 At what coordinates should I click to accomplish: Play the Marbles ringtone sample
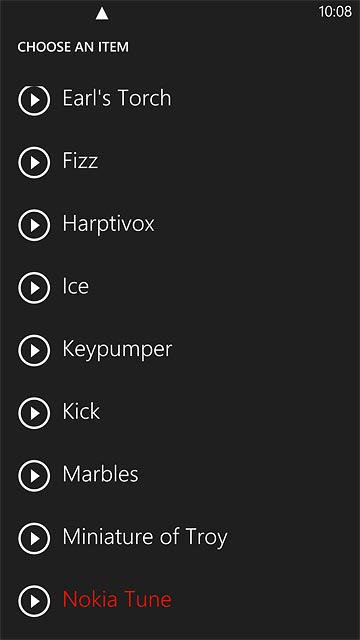click(34, 476)
